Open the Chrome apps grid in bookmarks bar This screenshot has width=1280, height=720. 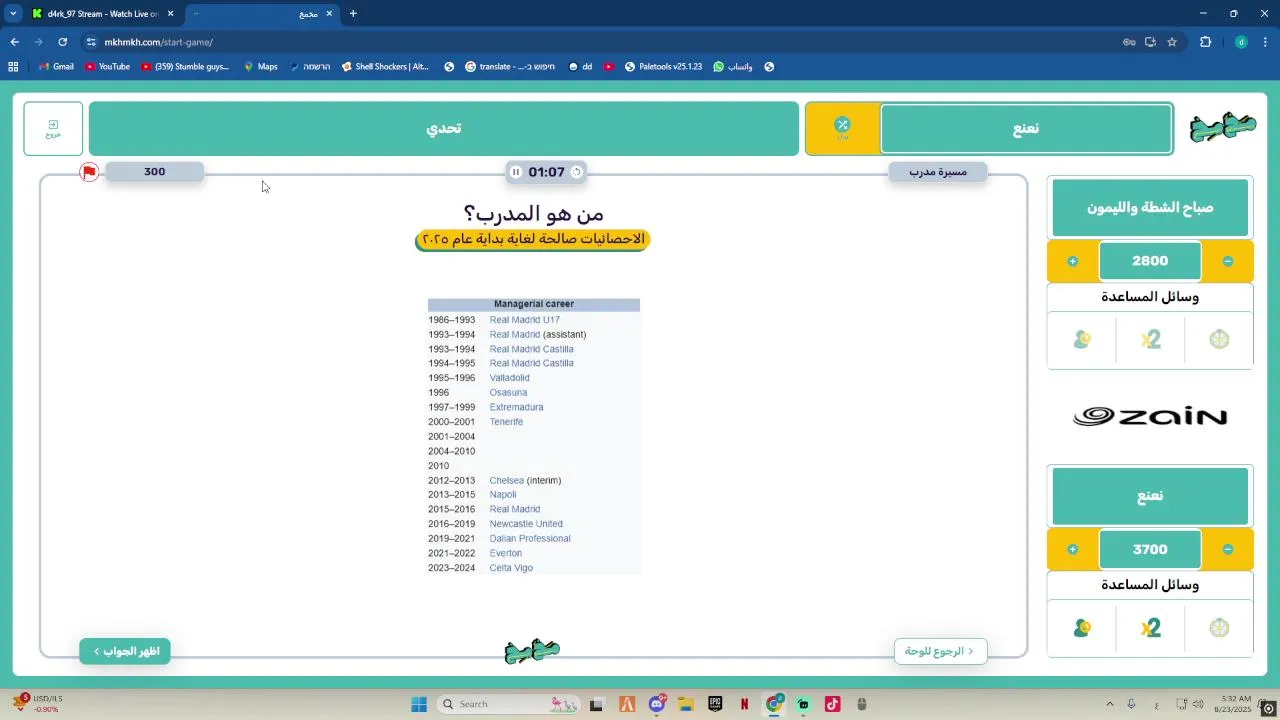(x=13, y=67)
